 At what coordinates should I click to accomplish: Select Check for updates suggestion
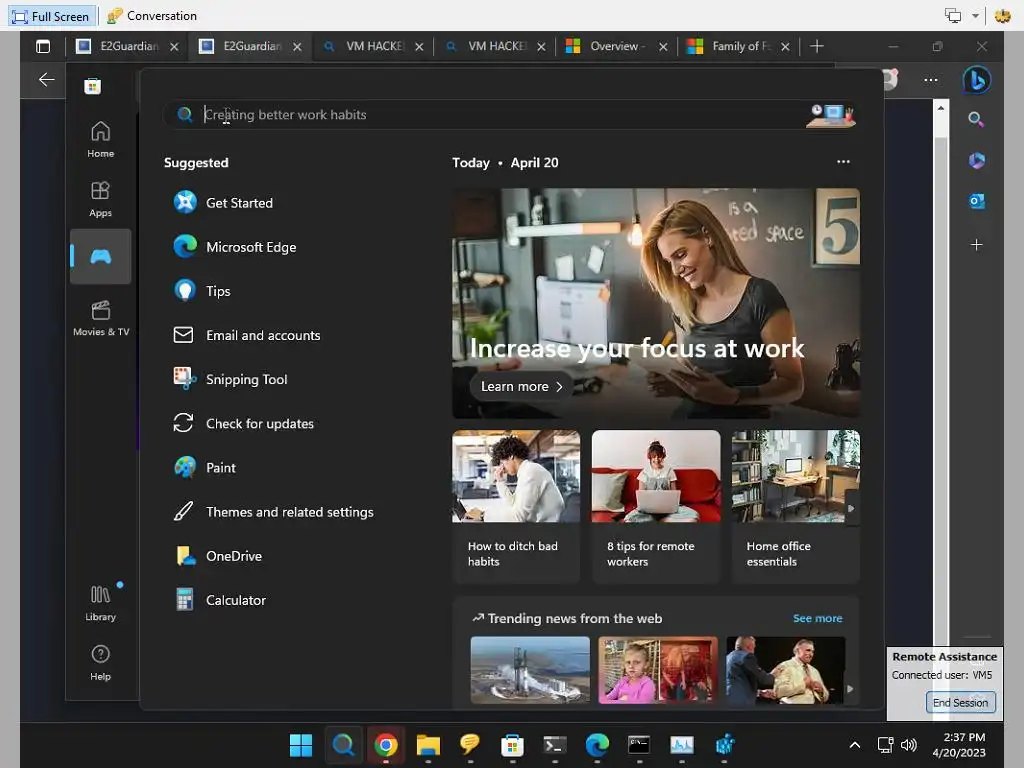pos(244,424)
